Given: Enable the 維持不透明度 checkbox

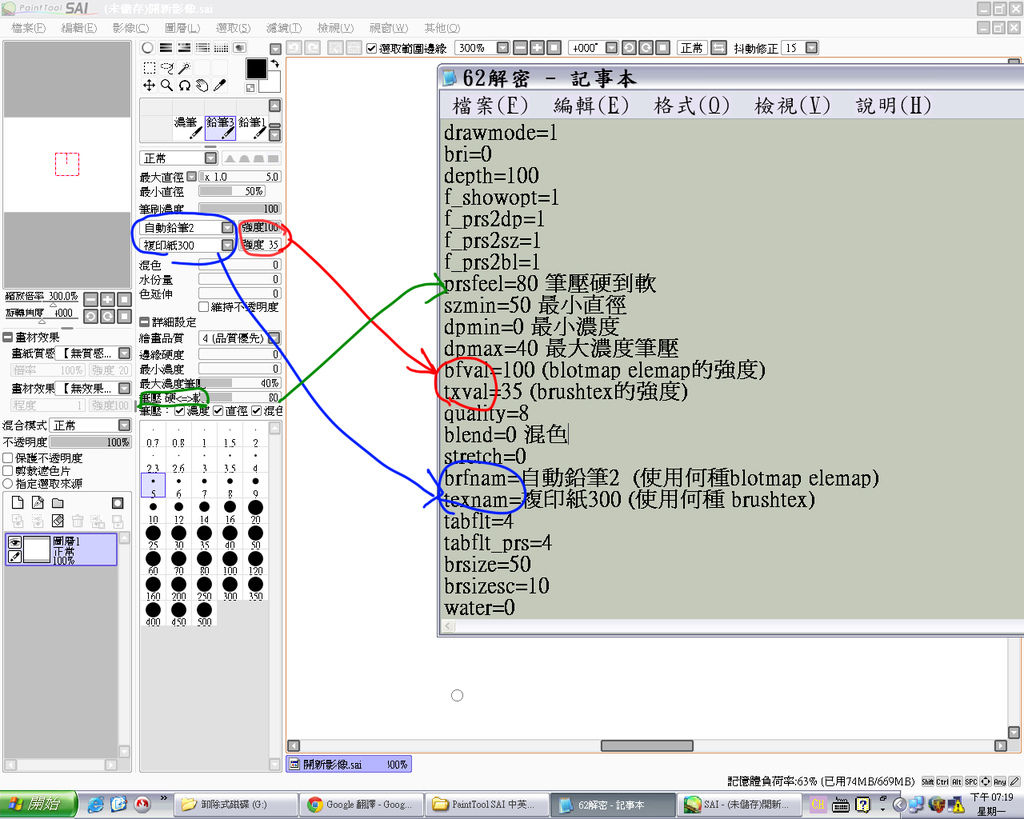Looking at the screenshot, I should coord(204,306).
